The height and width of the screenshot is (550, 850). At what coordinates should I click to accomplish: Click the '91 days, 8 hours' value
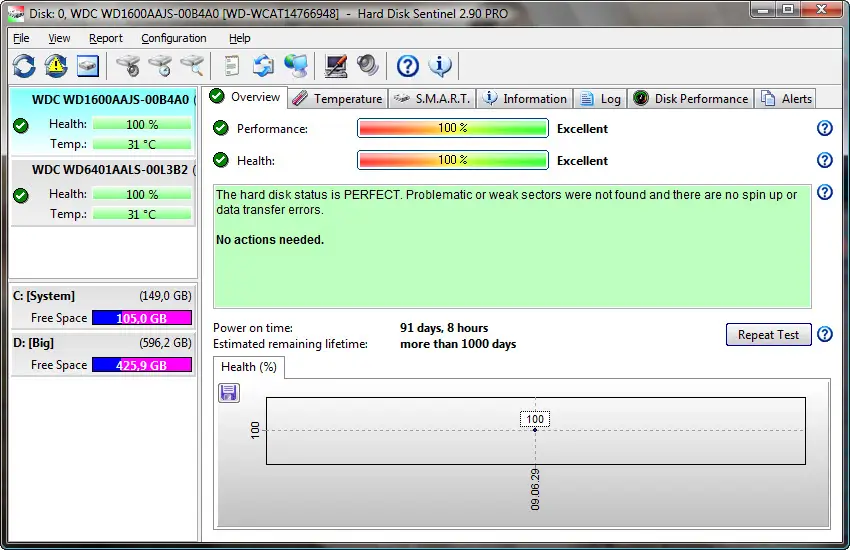(x=444, y=328)
